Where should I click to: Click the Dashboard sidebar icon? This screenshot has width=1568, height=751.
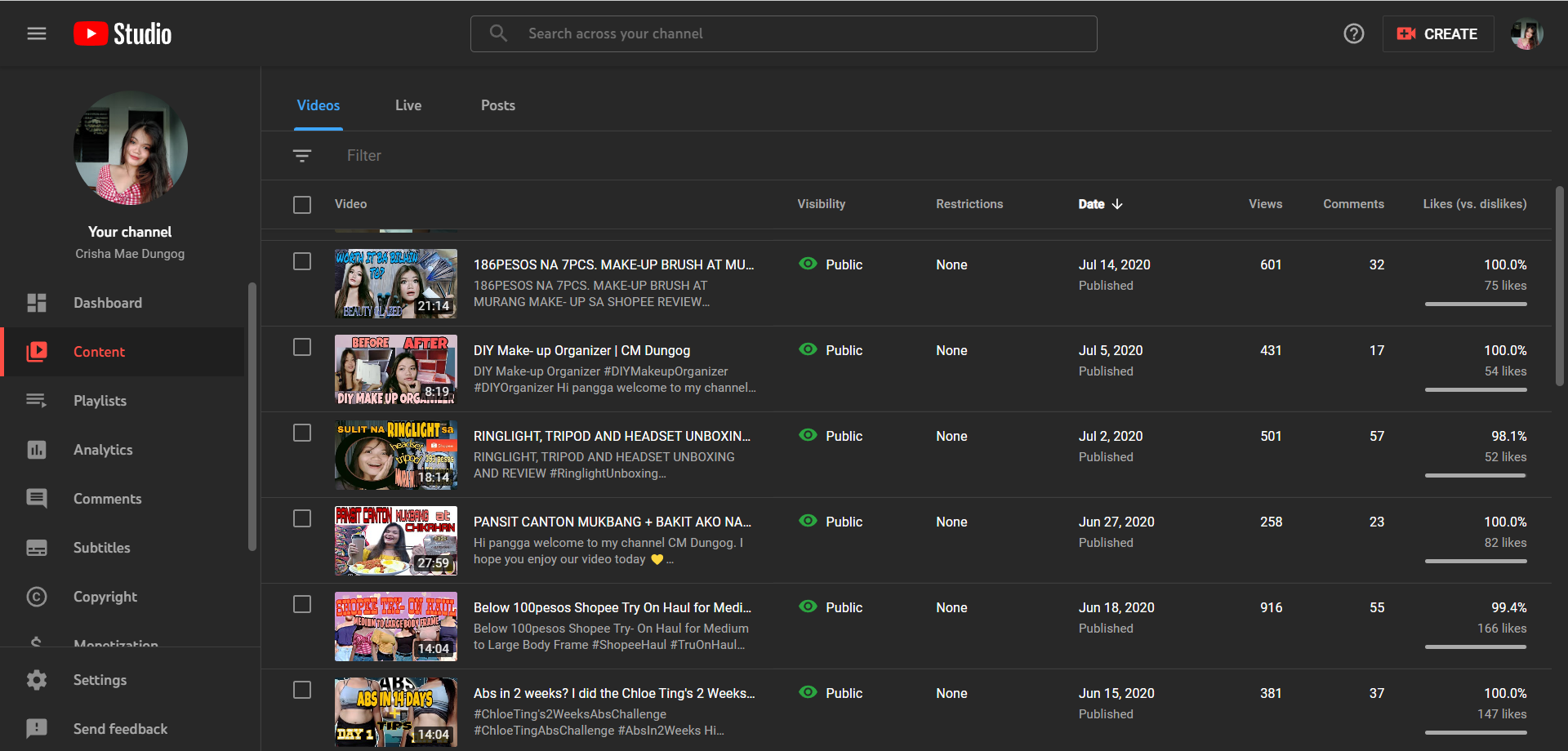(x=37, y=303)
